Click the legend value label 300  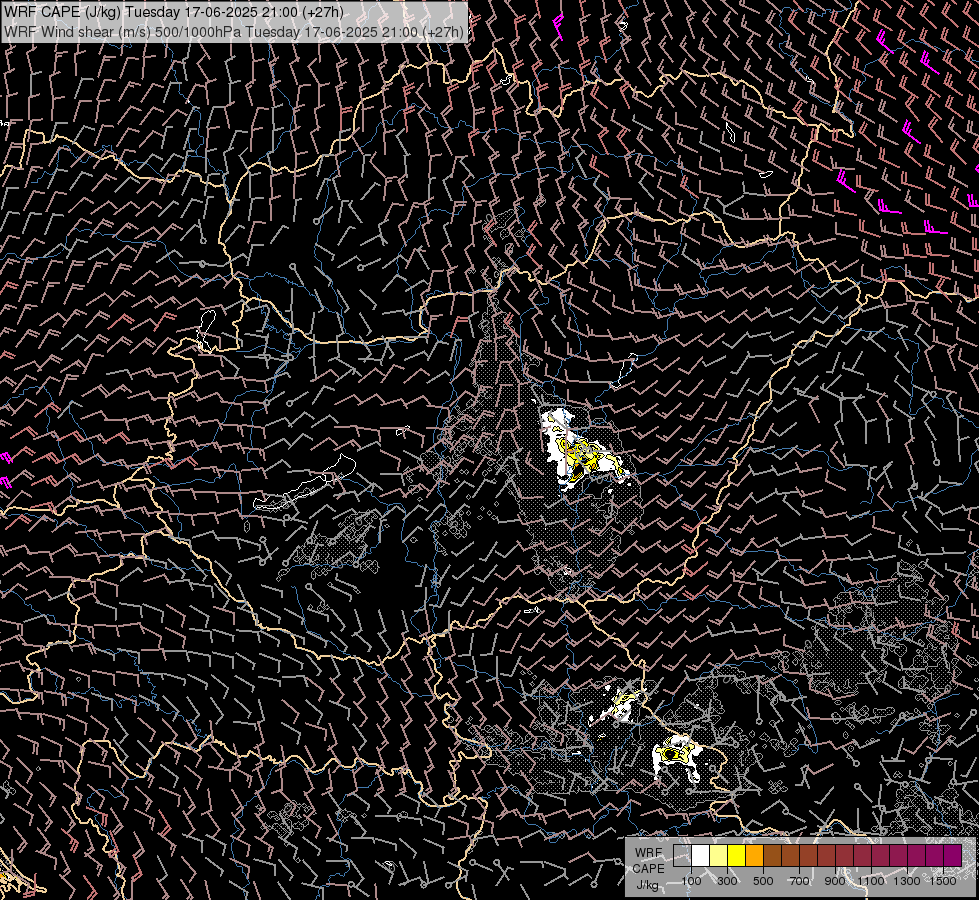pos(727,881)
